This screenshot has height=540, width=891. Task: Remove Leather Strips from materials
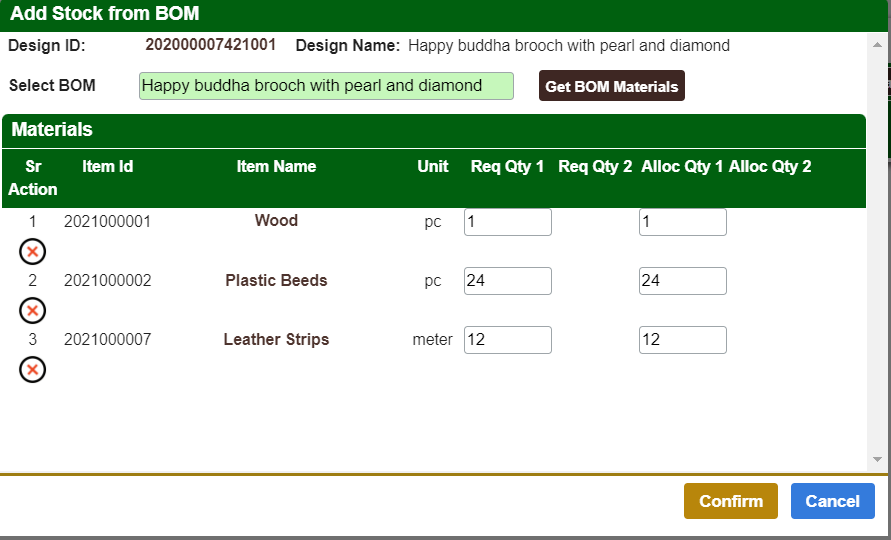pyautogui.click(x=33, y=370)
